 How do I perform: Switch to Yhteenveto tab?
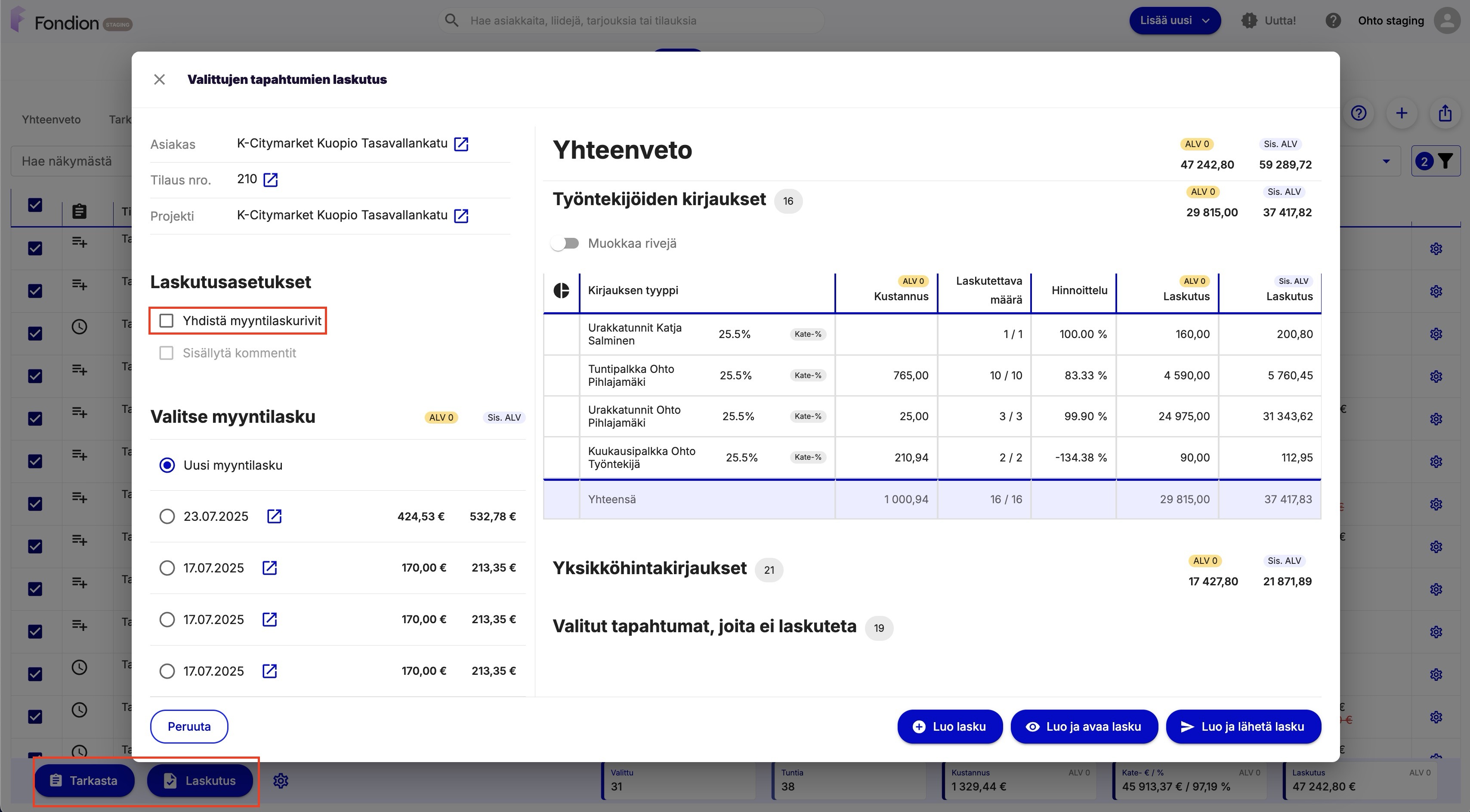(x=51, y=120)
